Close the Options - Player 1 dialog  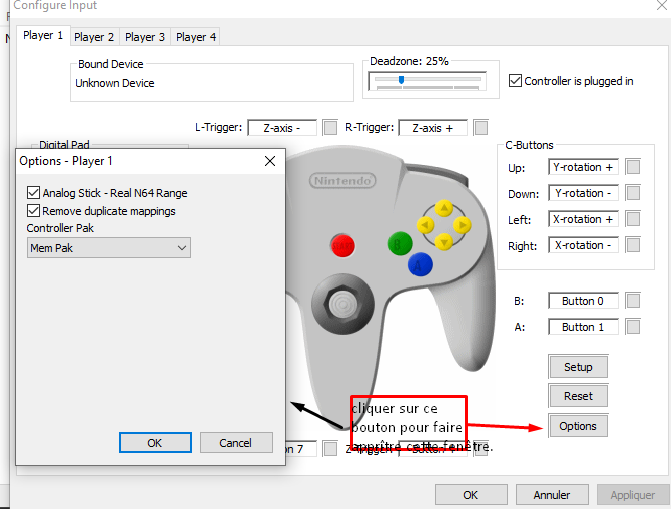[x=270, y=161]
